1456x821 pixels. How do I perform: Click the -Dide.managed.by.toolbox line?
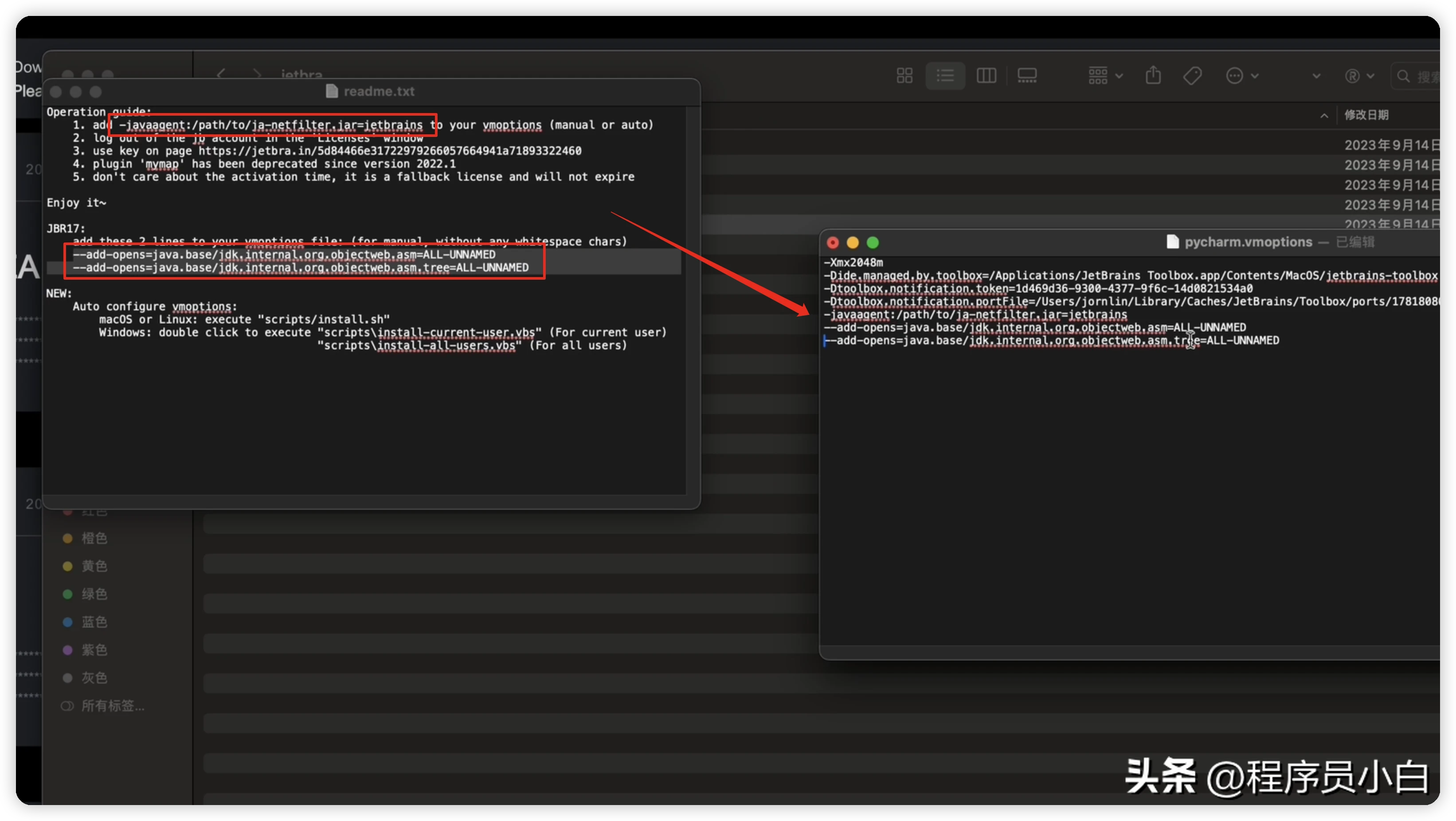1131,275
